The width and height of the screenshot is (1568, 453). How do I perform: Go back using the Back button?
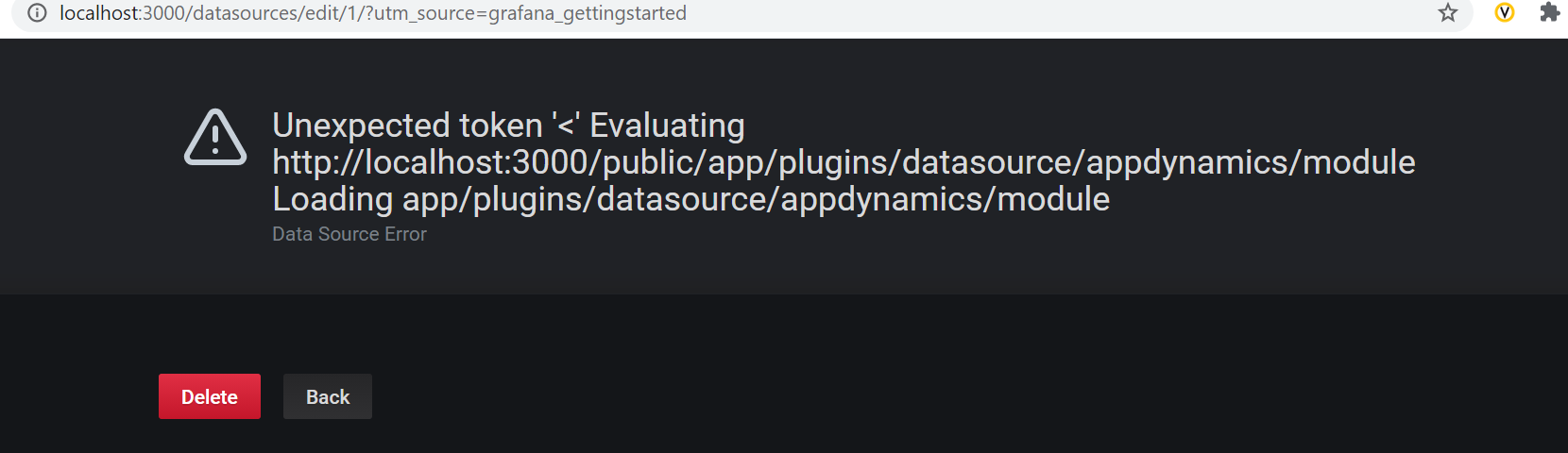tap(327, 396)
